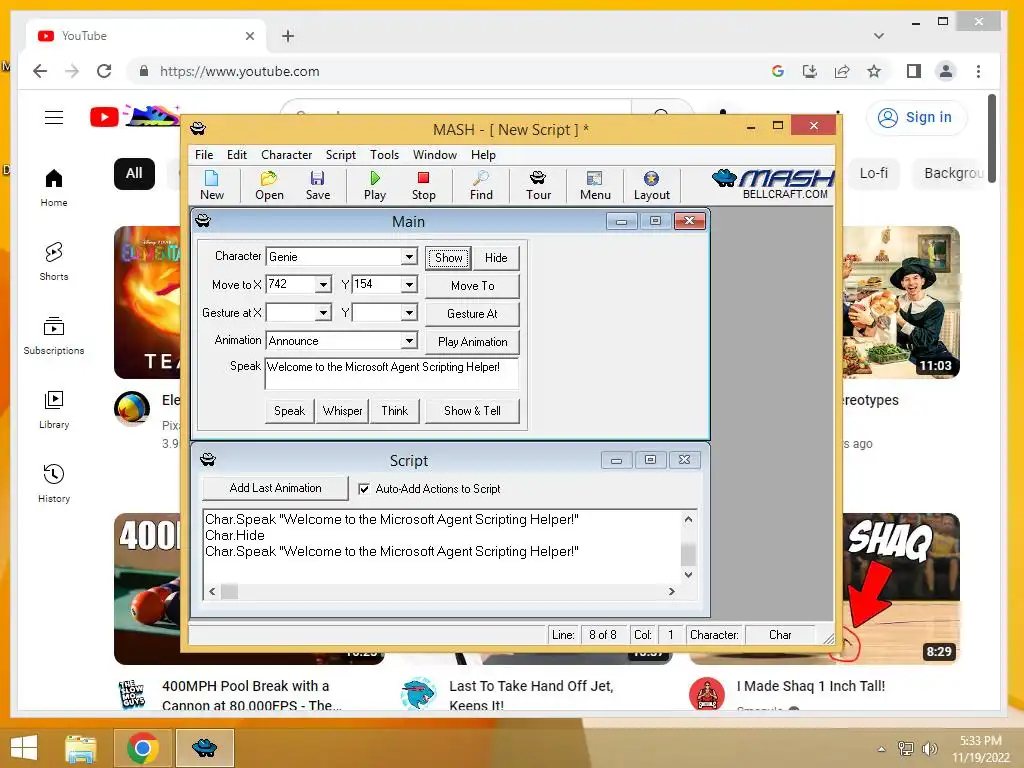The image size is (1024, 768).
Task: Click the Hide character button
Action: 496,257
